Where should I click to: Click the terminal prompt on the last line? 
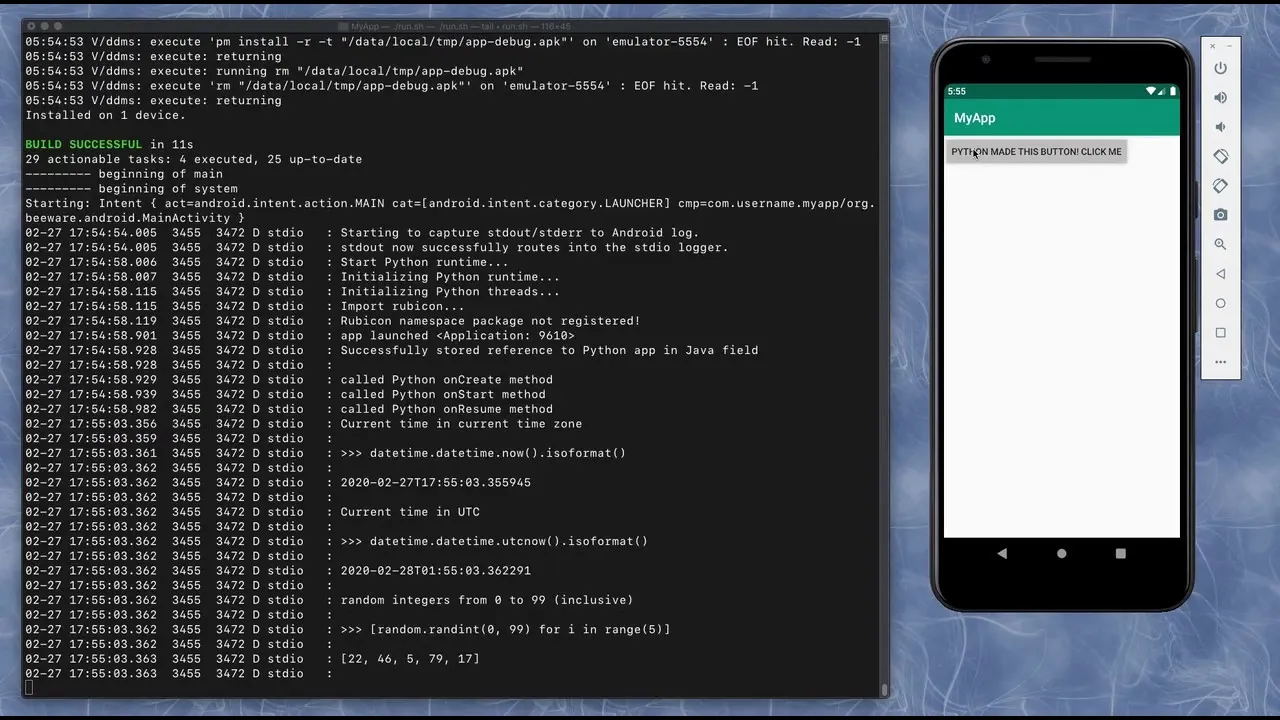point(29,687)
